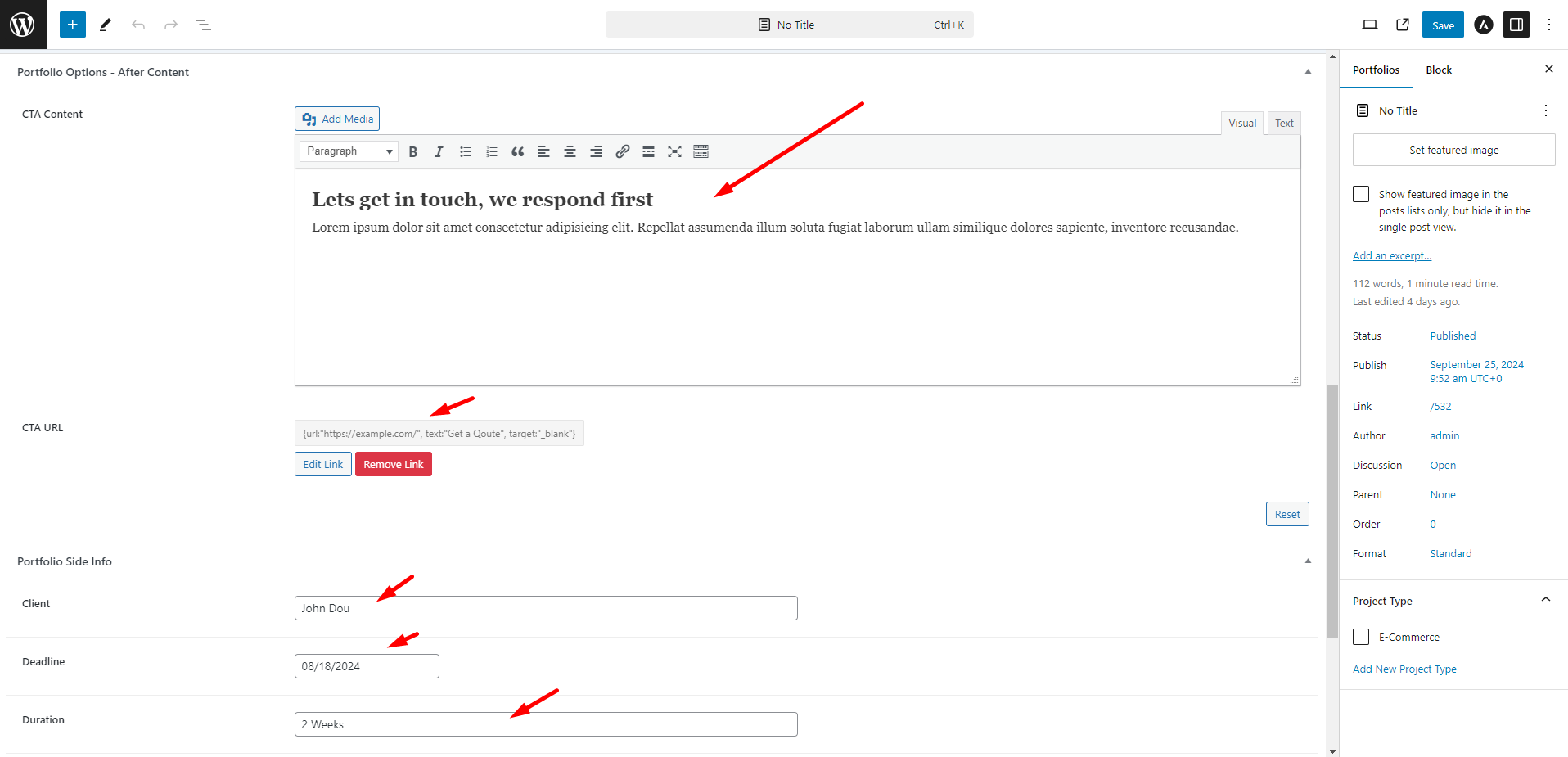Open command palette via No Title bar
The width and height of the screenshot is (1568, 757).
[x=789, y=25]
